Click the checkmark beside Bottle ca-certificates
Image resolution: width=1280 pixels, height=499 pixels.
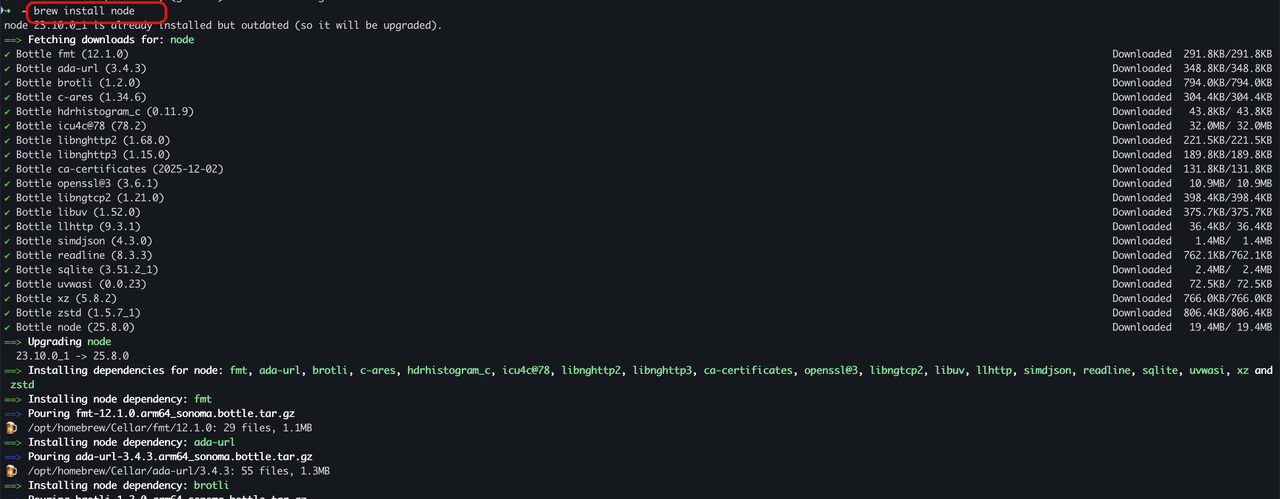[7, 169]
